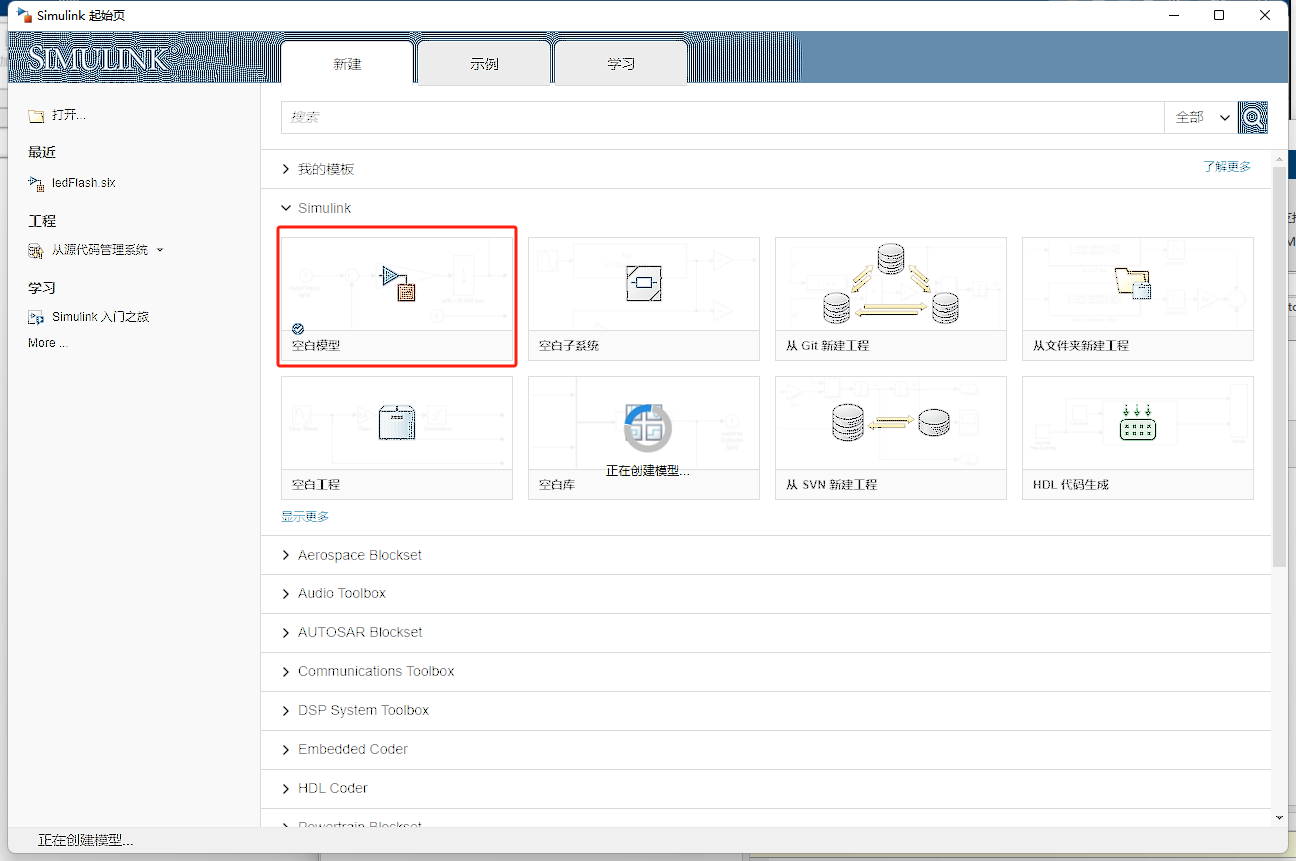This screenshot has width=1296, height=861.
Task: Expand the HDL Coder section
Action: click(x=286, y=789)
